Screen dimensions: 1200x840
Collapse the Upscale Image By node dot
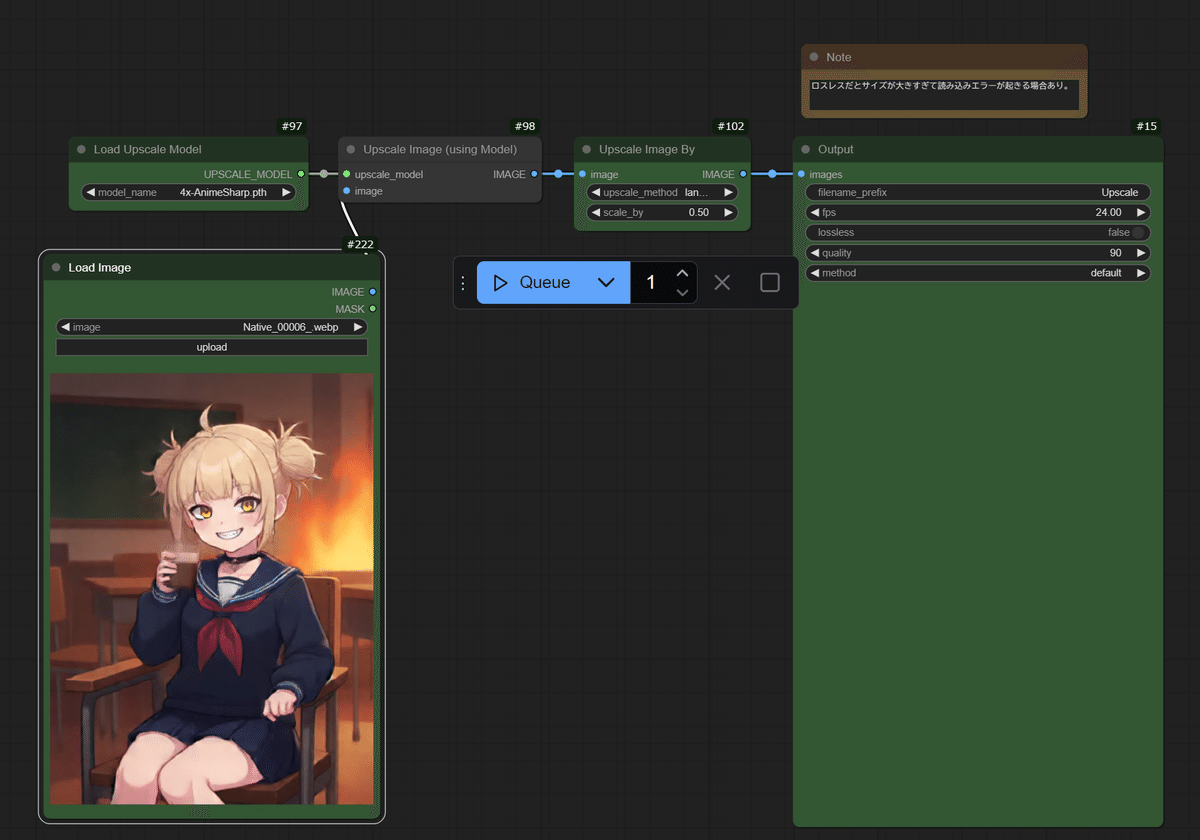click(587, 150)
